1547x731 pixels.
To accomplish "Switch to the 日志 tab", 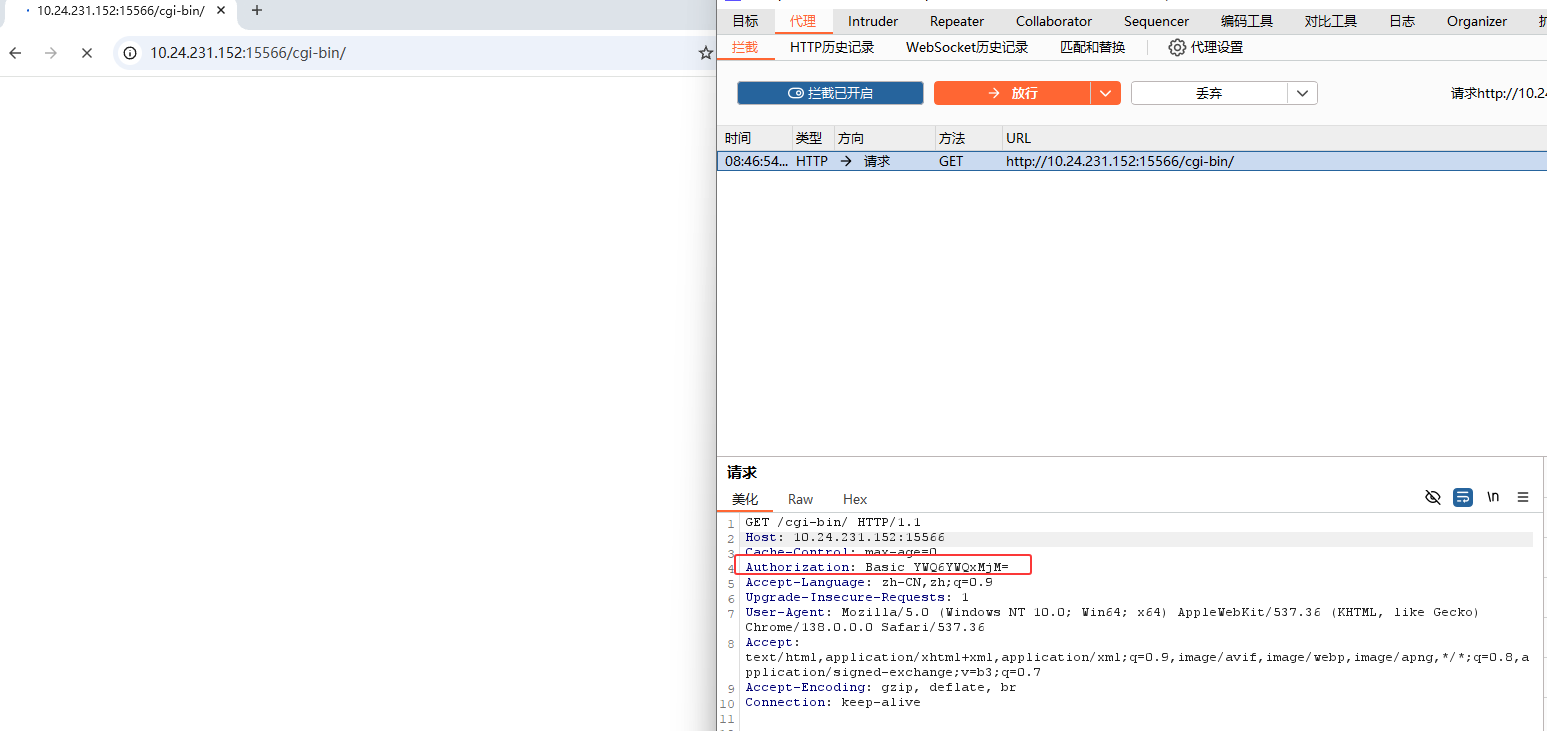I will point(1402,21).
